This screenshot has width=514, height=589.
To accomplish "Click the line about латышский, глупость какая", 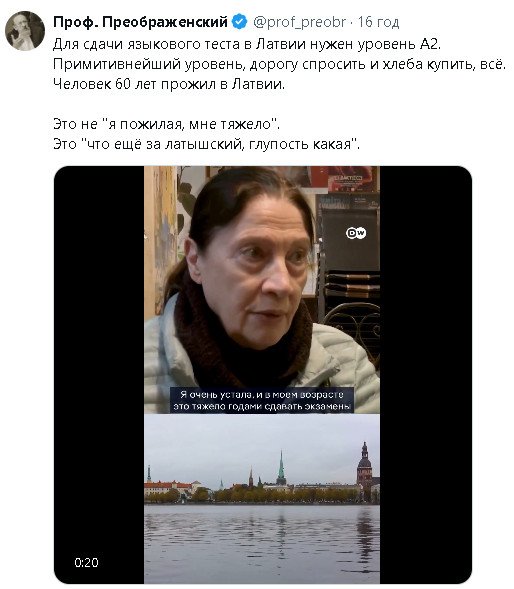I will pyautogui.click(x=206, y=144).
